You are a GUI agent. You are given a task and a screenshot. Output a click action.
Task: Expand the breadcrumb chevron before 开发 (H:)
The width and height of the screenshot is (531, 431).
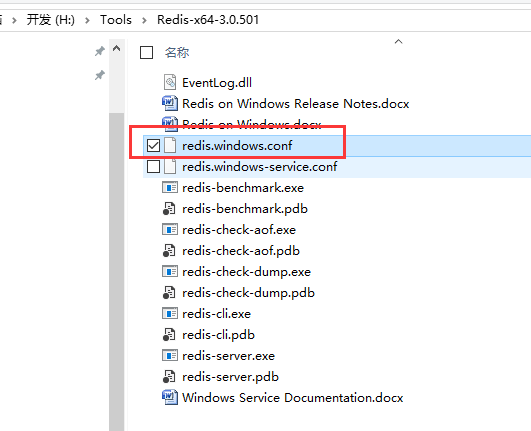pyautogui.click(x=14, y=20)
